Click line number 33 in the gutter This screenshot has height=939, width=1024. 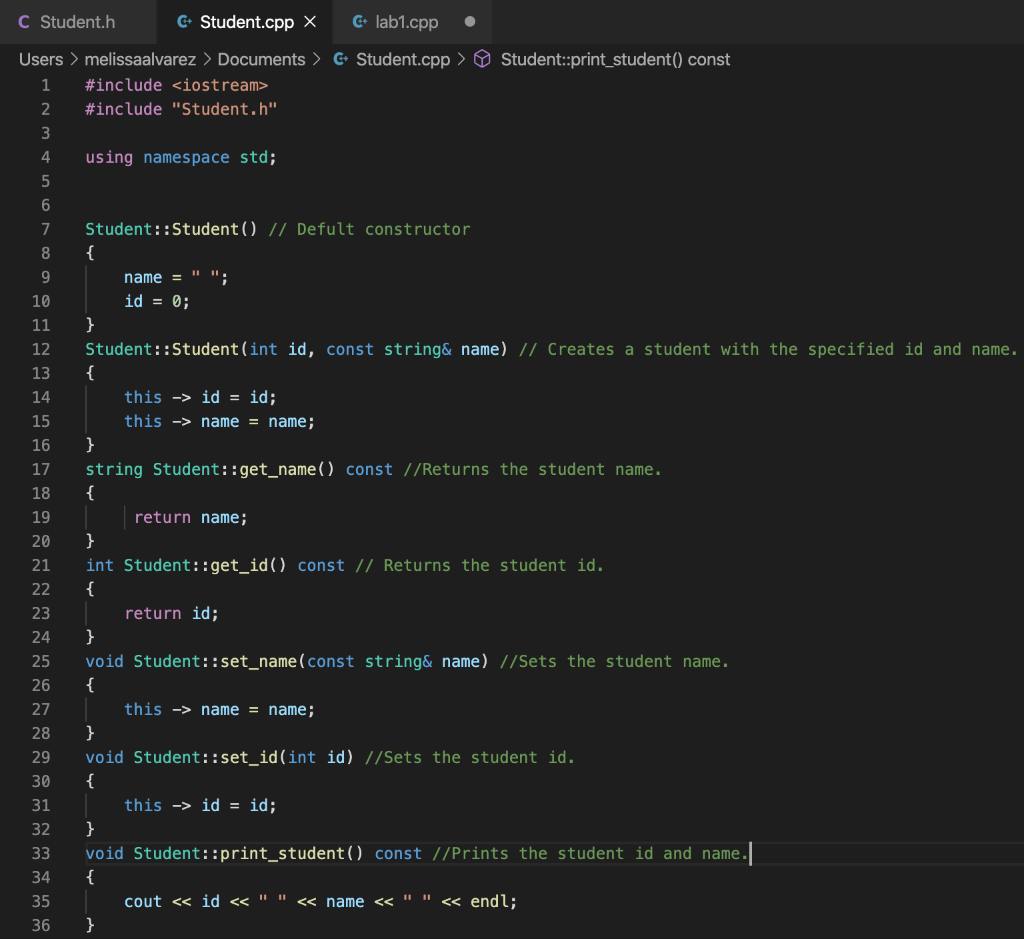(x=40, y=853)
